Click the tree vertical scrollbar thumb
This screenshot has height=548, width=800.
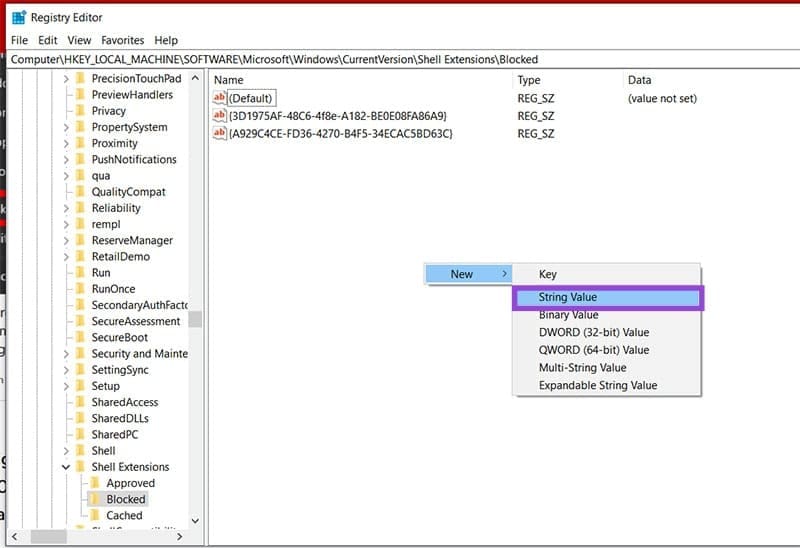pos(195,319)
